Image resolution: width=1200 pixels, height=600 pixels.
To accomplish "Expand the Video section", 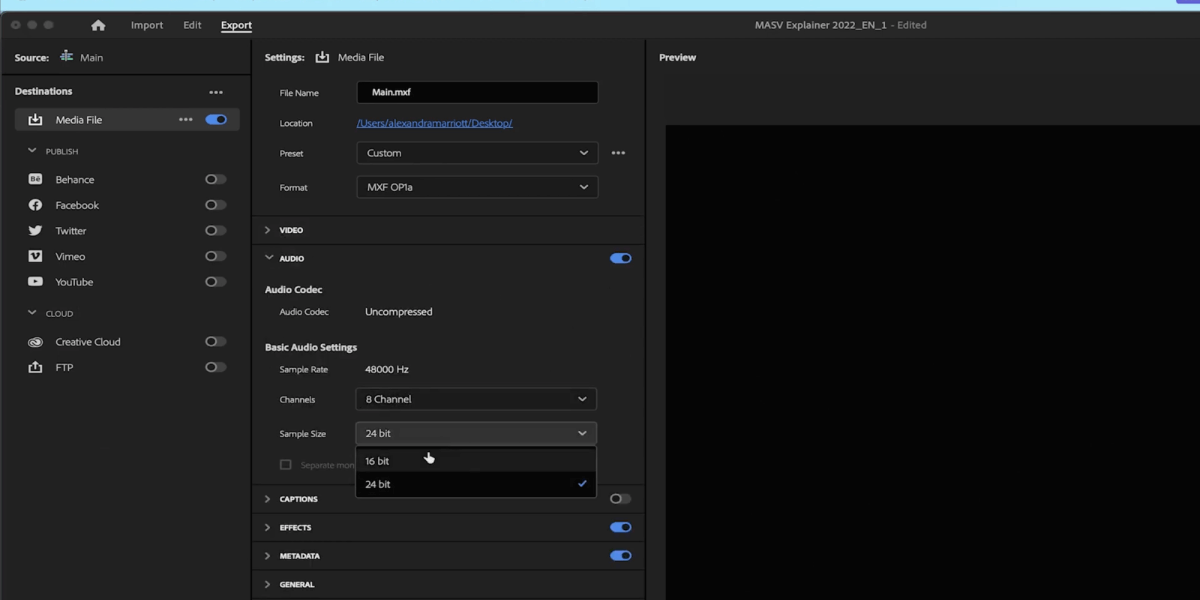I will click(267, 230).
